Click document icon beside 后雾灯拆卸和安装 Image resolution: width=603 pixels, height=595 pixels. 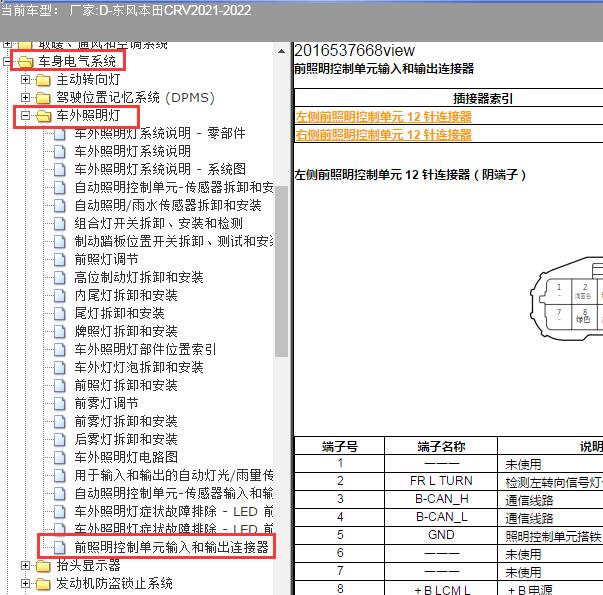60,440
